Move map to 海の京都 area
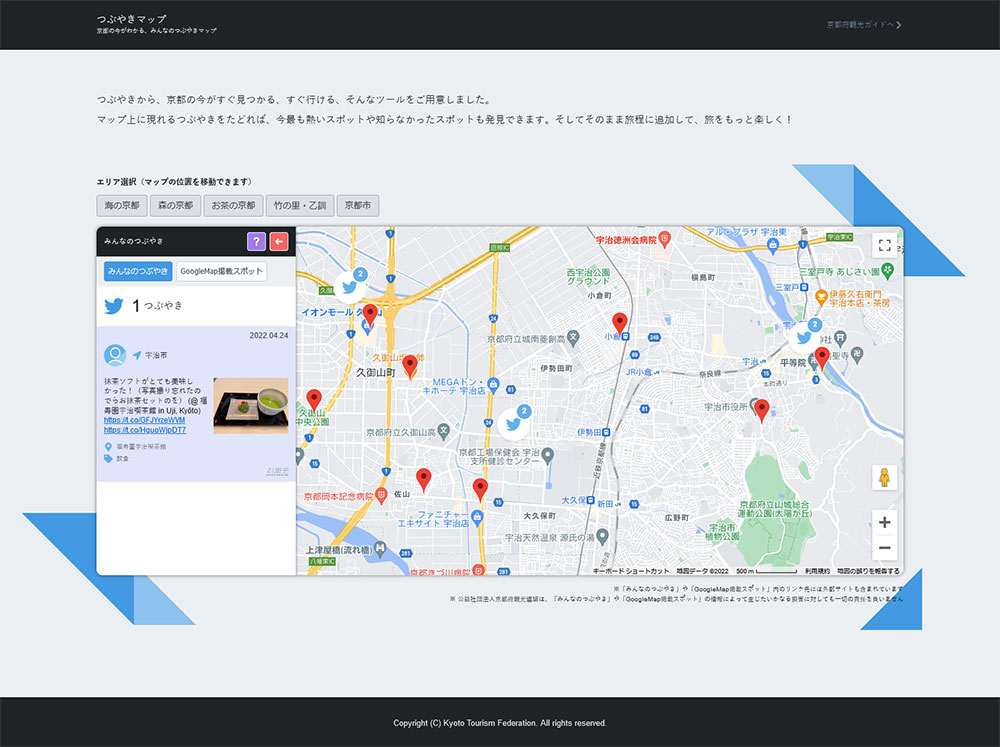The width and height of the screenshot is (1000, 747). tap(122, 205)
